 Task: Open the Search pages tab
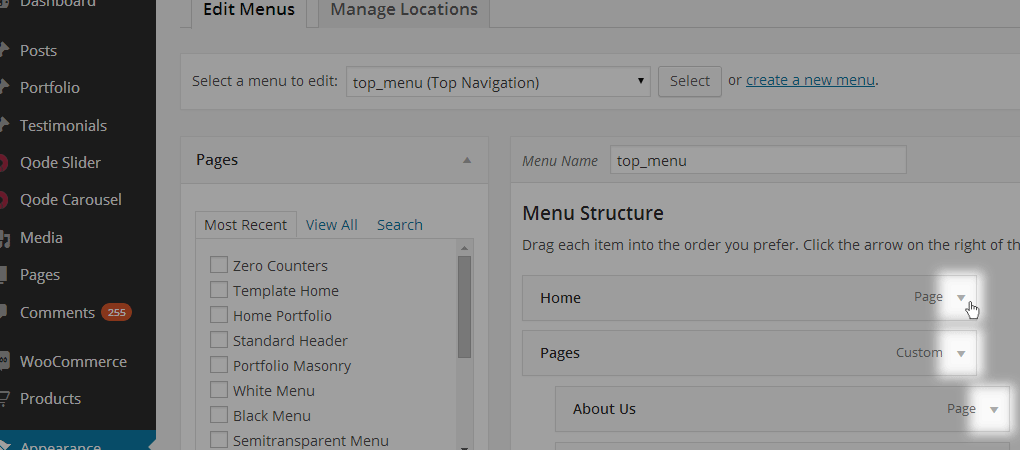point(400,225)
